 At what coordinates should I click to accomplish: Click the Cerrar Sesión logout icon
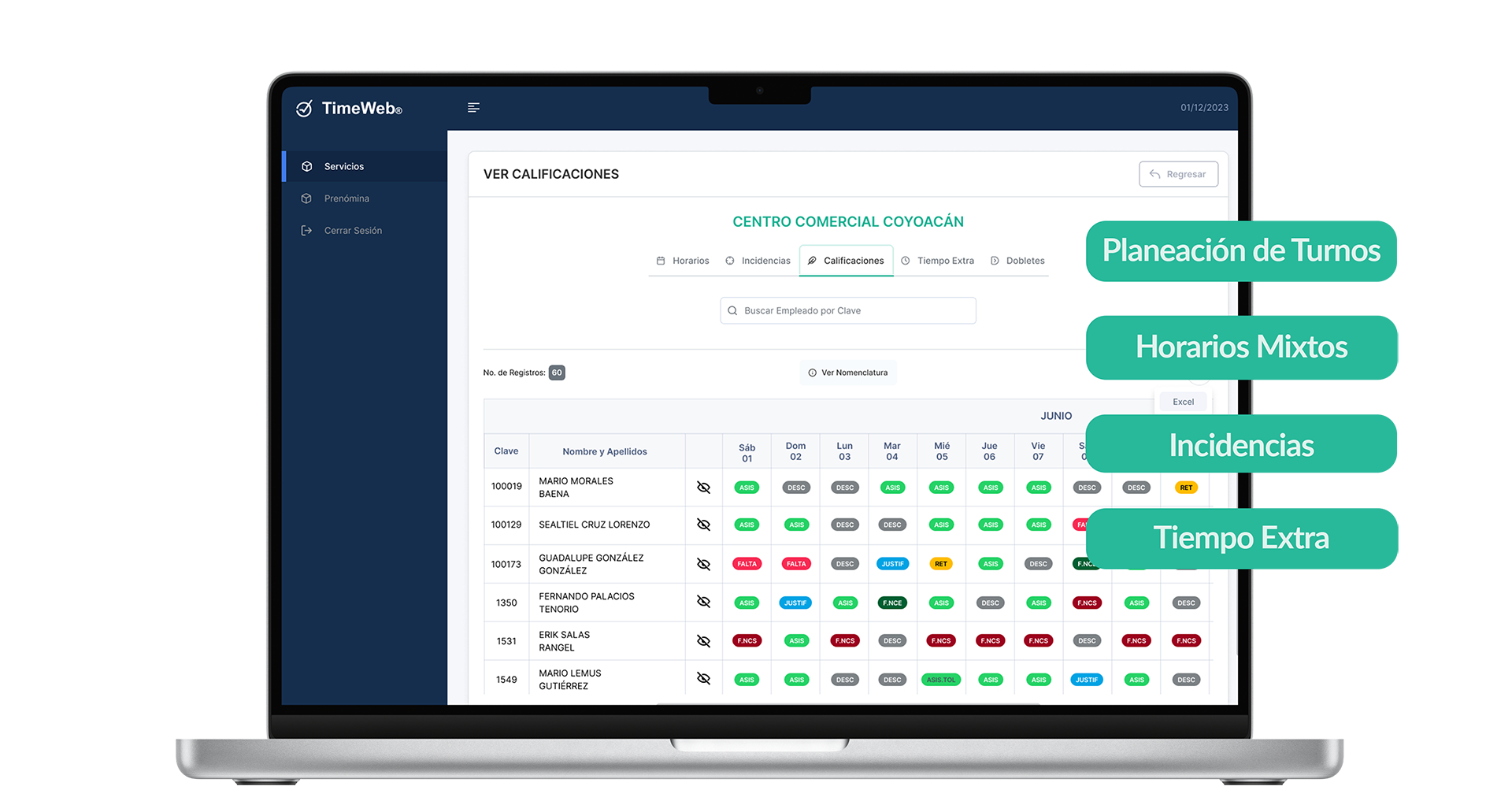[x=307, y=230]
